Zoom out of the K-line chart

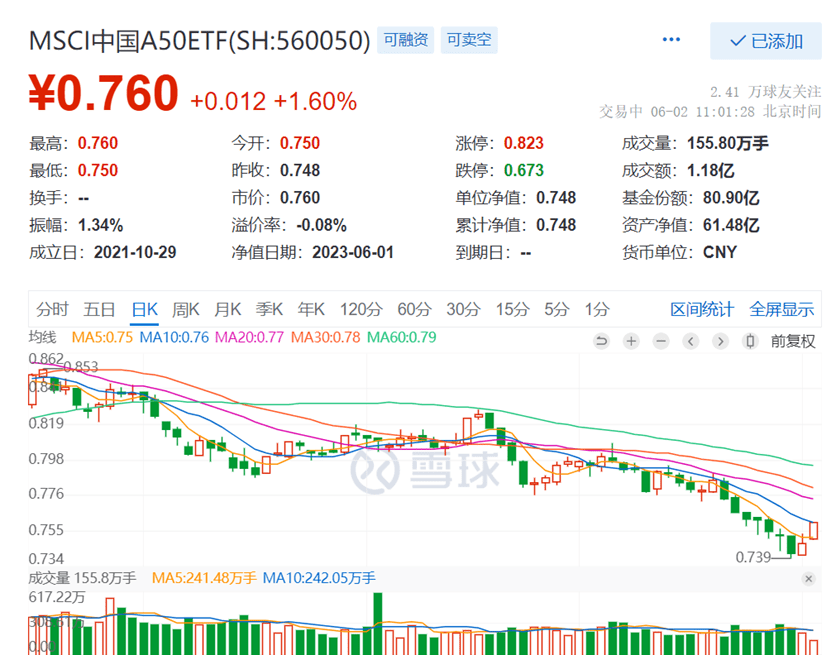point(660,342)
